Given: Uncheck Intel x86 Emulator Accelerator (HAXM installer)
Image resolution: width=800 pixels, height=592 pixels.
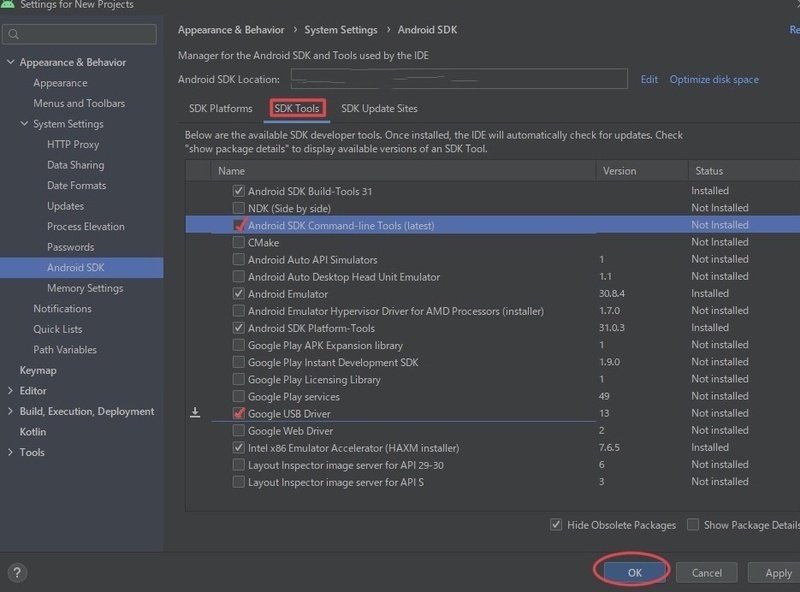Looking at the screenshot, I should [x=238, y=448].
